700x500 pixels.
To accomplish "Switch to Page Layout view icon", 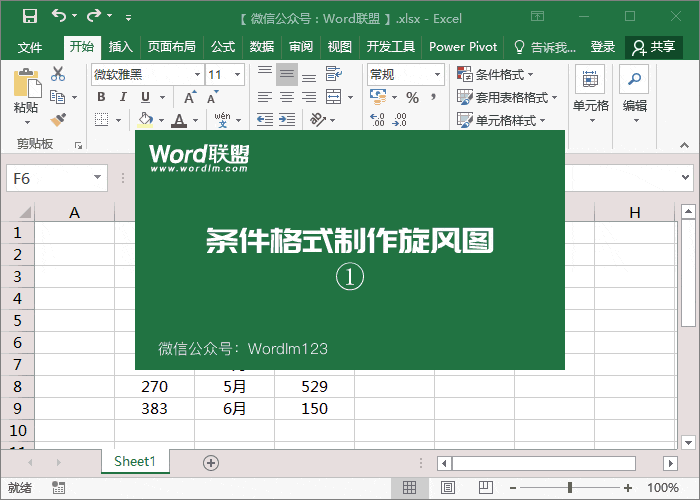I will (447, 488).
